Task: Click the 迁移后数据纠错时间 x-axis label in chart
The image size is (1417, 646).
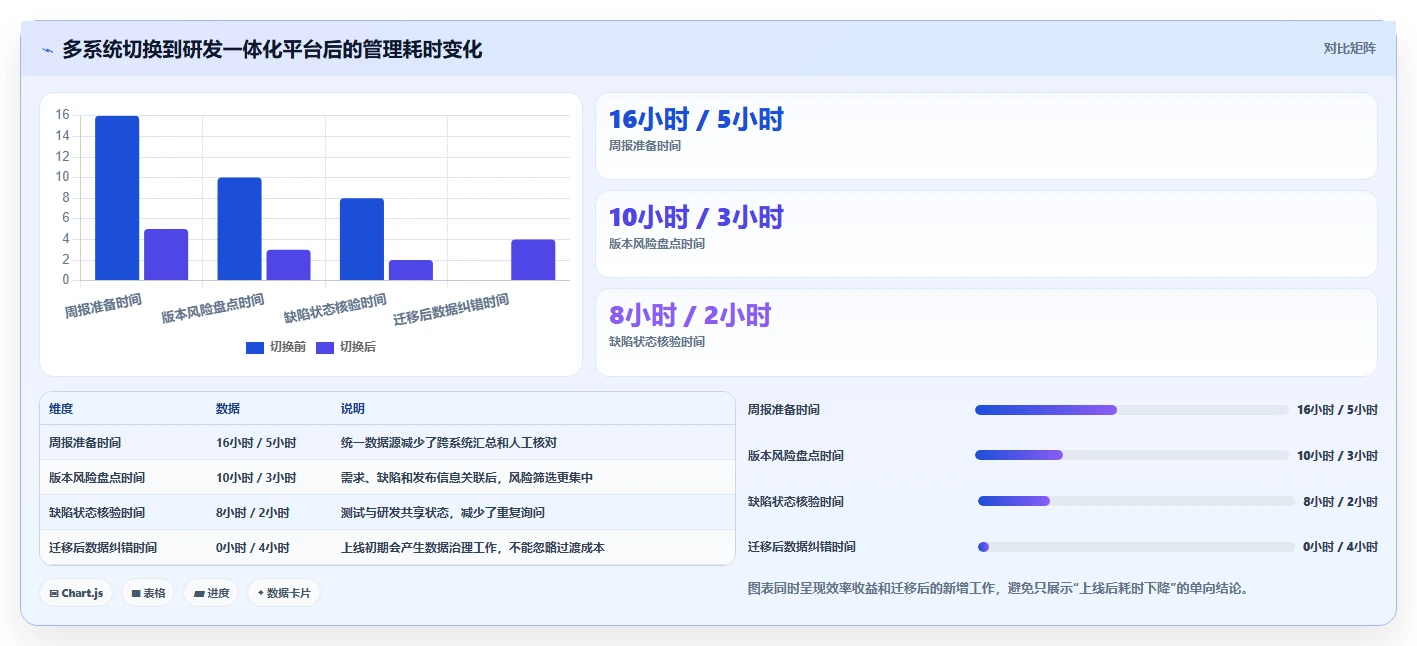Action: coord(452,309)
